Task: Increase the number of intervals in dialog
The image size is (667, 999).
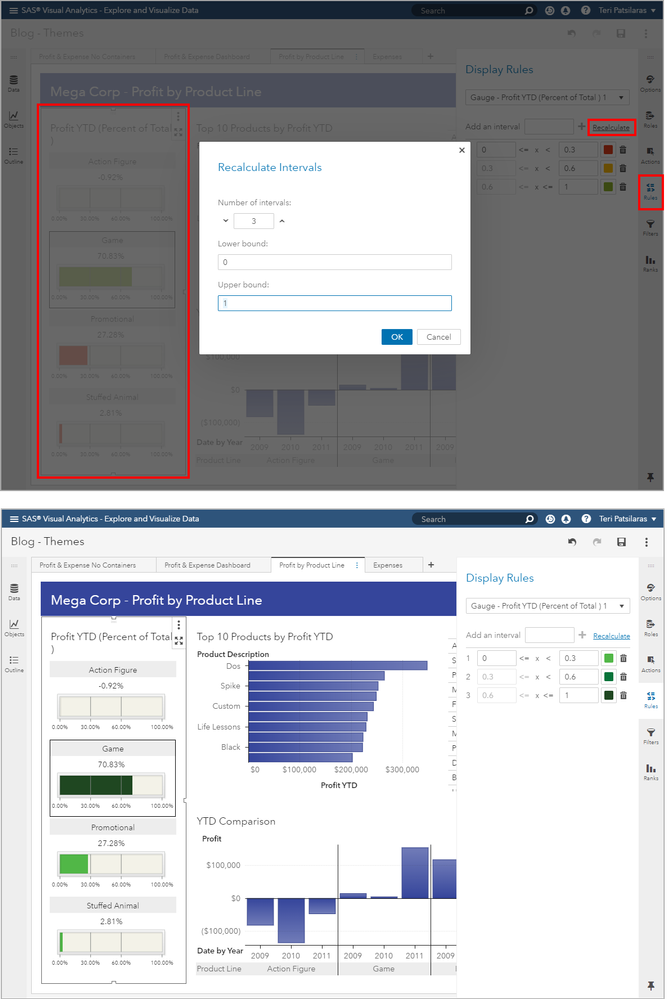Action: (x=282, y=221)
